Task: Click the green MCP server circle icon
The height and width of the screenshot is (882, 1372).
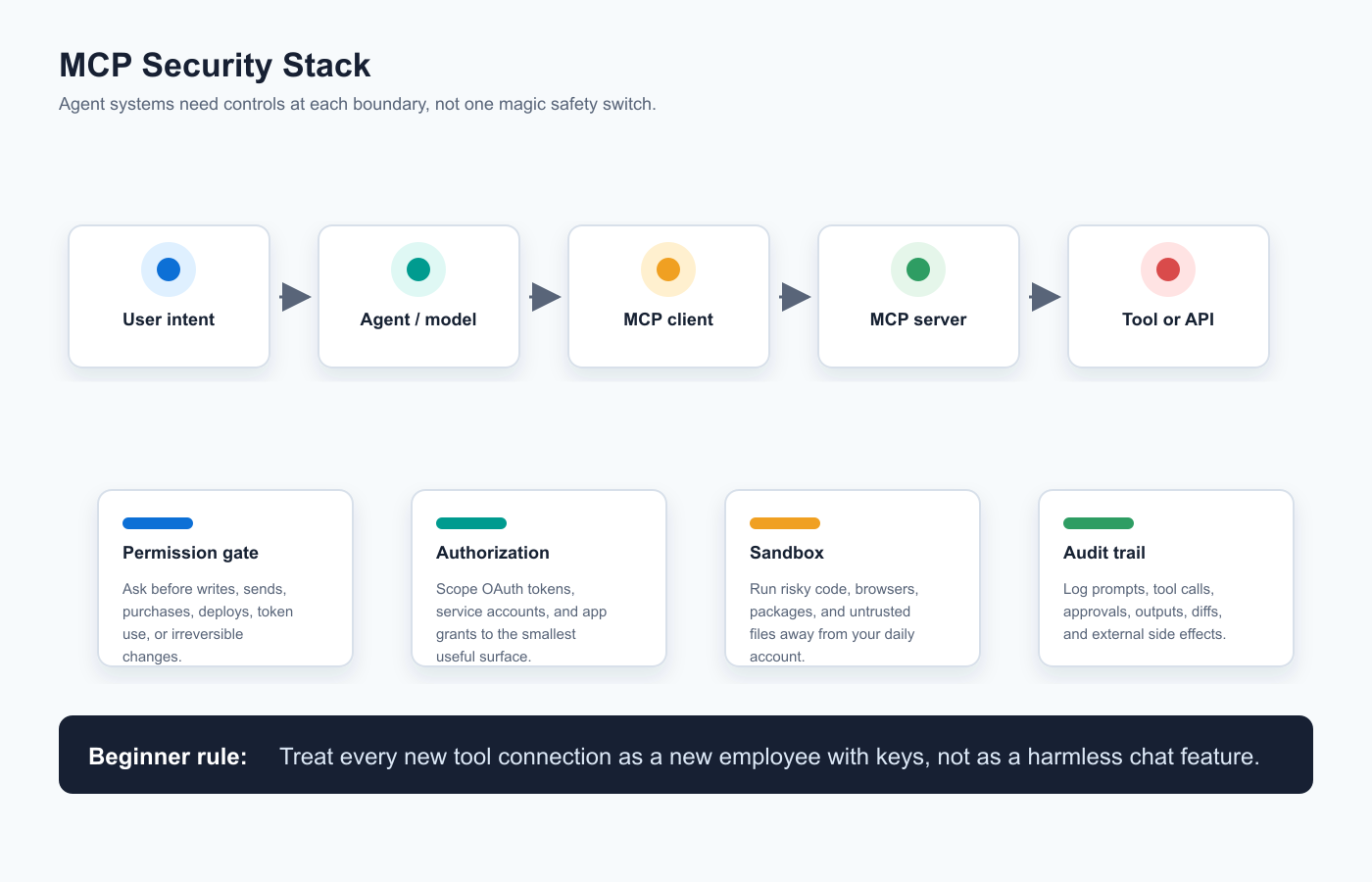Action: 918,269
